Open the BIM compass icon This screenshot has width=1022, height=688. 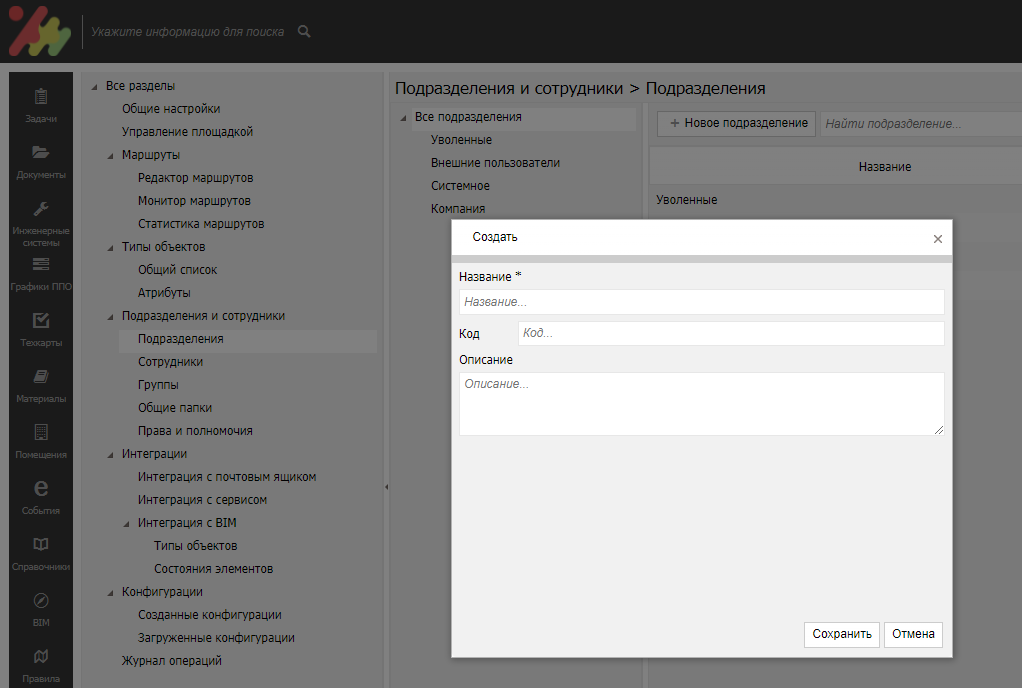pyautogui.click(x=40, y=600)
